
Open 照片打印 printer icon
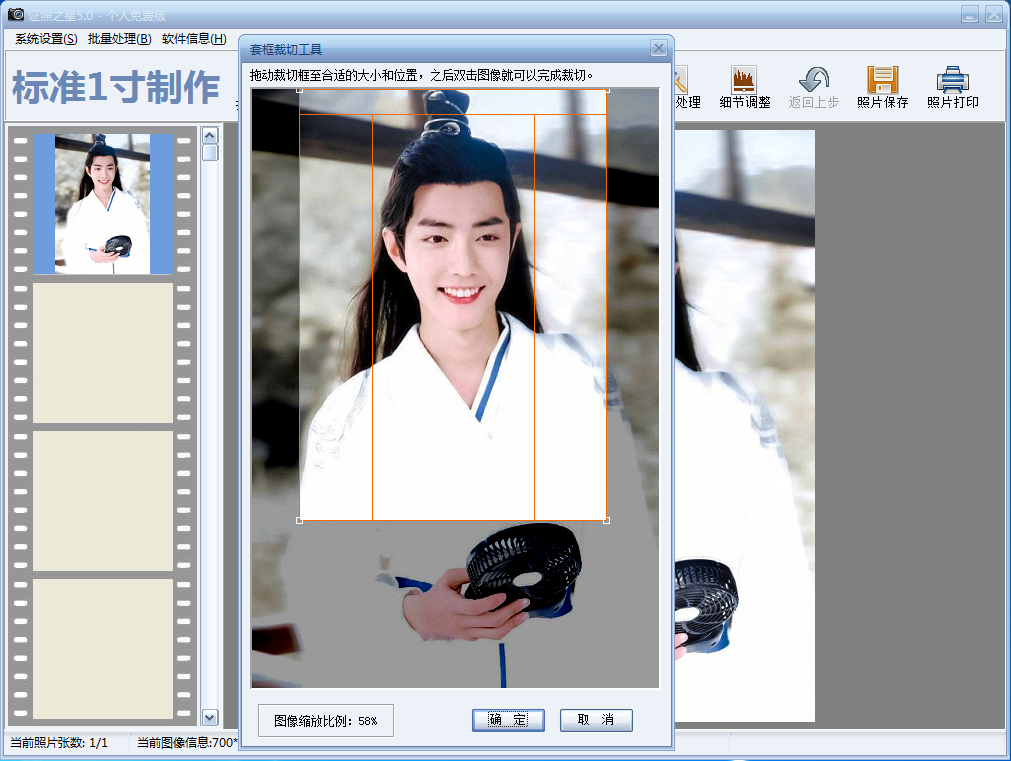[x=952, y=81]
